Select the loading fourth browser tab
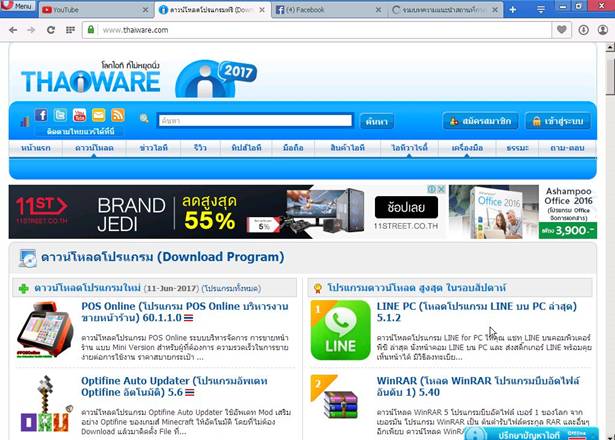615x440 pixels. [446, 10]
